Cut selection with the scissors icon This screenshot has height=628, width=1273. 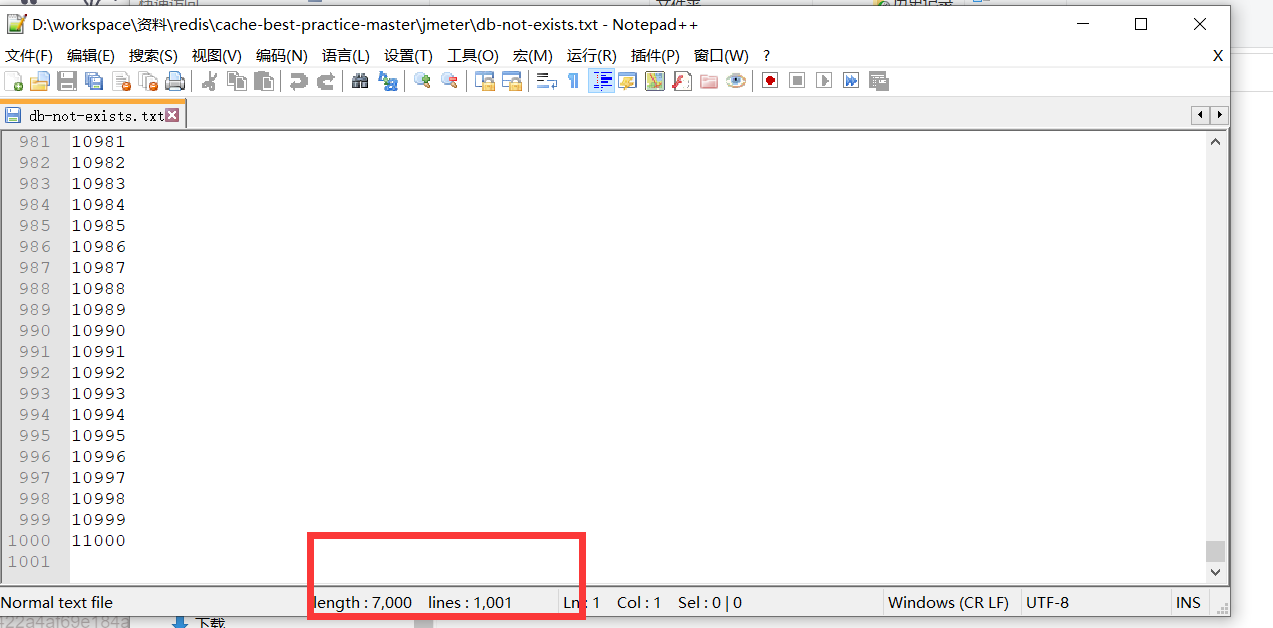pyautogui.click(x=209, y=81)
